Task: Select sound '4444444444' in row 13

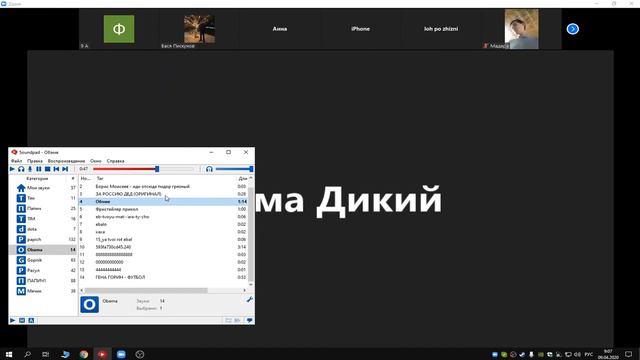Action: click(163, 269)
